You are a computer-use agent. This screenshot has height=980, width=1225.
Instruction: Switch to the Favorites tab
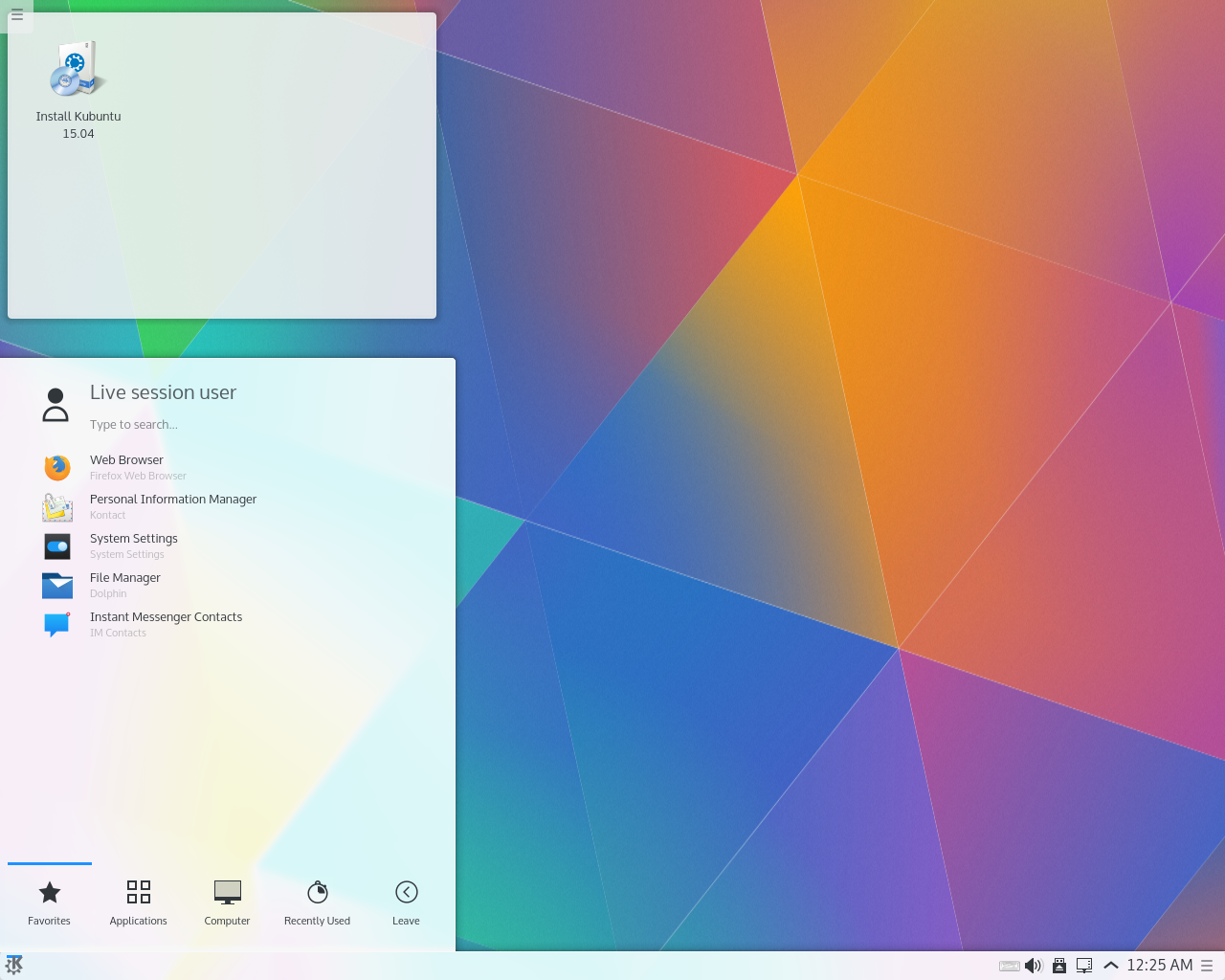coord(50,904)
